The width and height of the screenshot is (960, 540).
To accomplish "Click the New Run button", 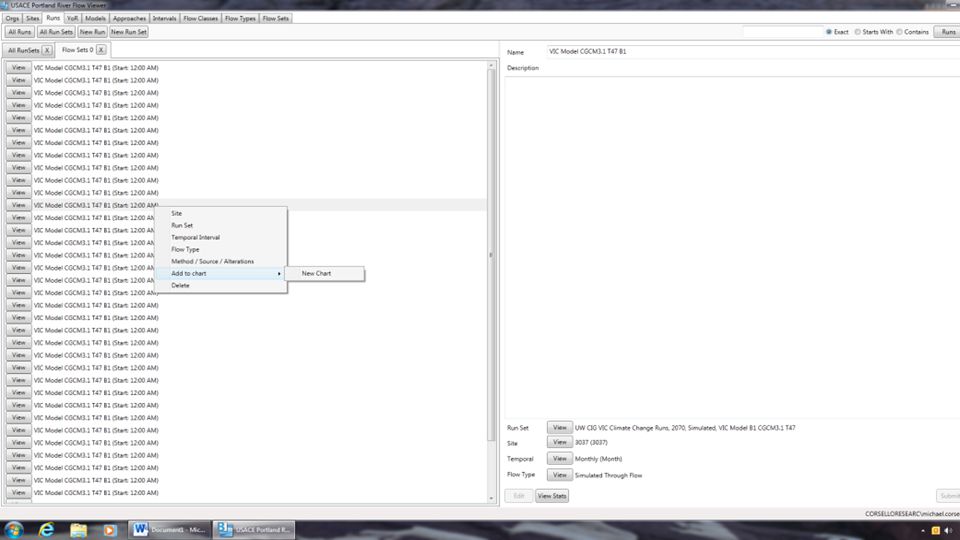I will [92, 32].
